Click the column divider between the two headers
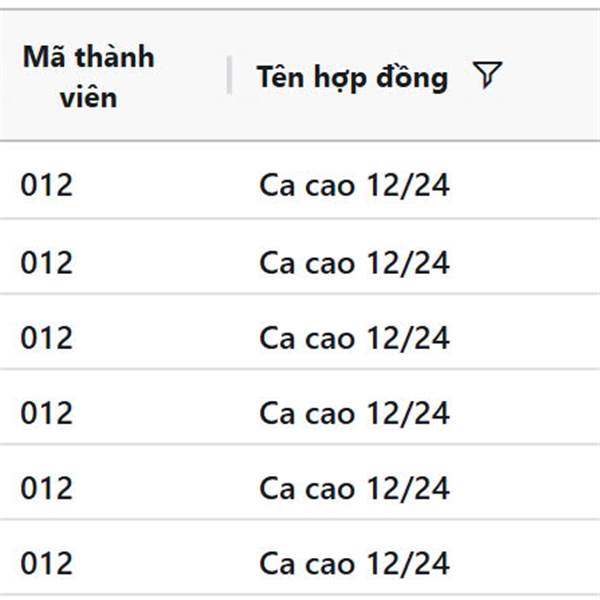The image size is (600, 600). pos(229,76)
